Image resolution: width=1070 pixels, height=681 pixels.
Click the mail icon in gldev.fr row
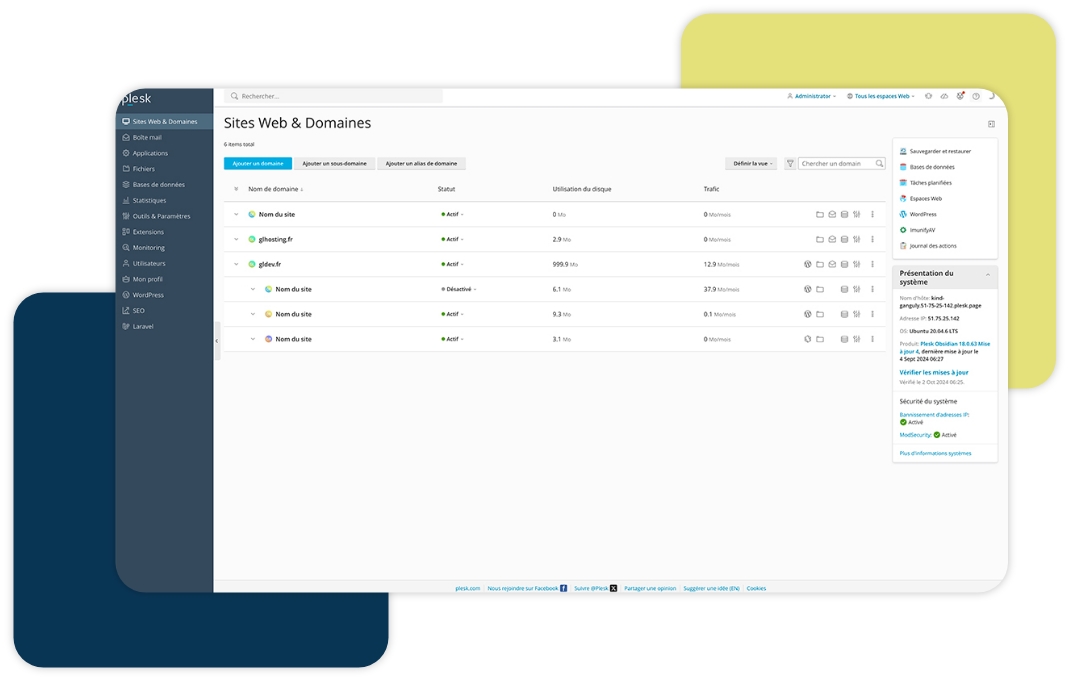[x=832, y=265]
